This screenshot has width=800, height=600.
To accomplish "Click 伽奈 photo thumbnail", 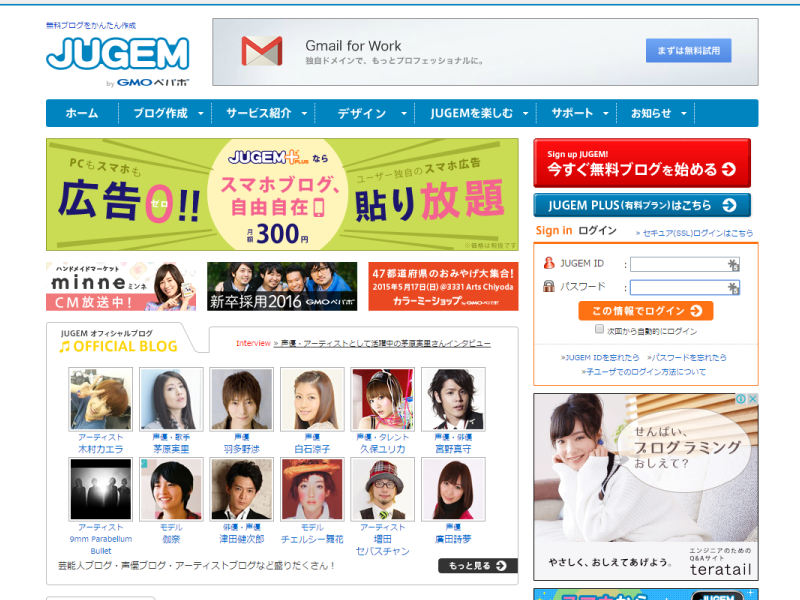I will 171,489.
